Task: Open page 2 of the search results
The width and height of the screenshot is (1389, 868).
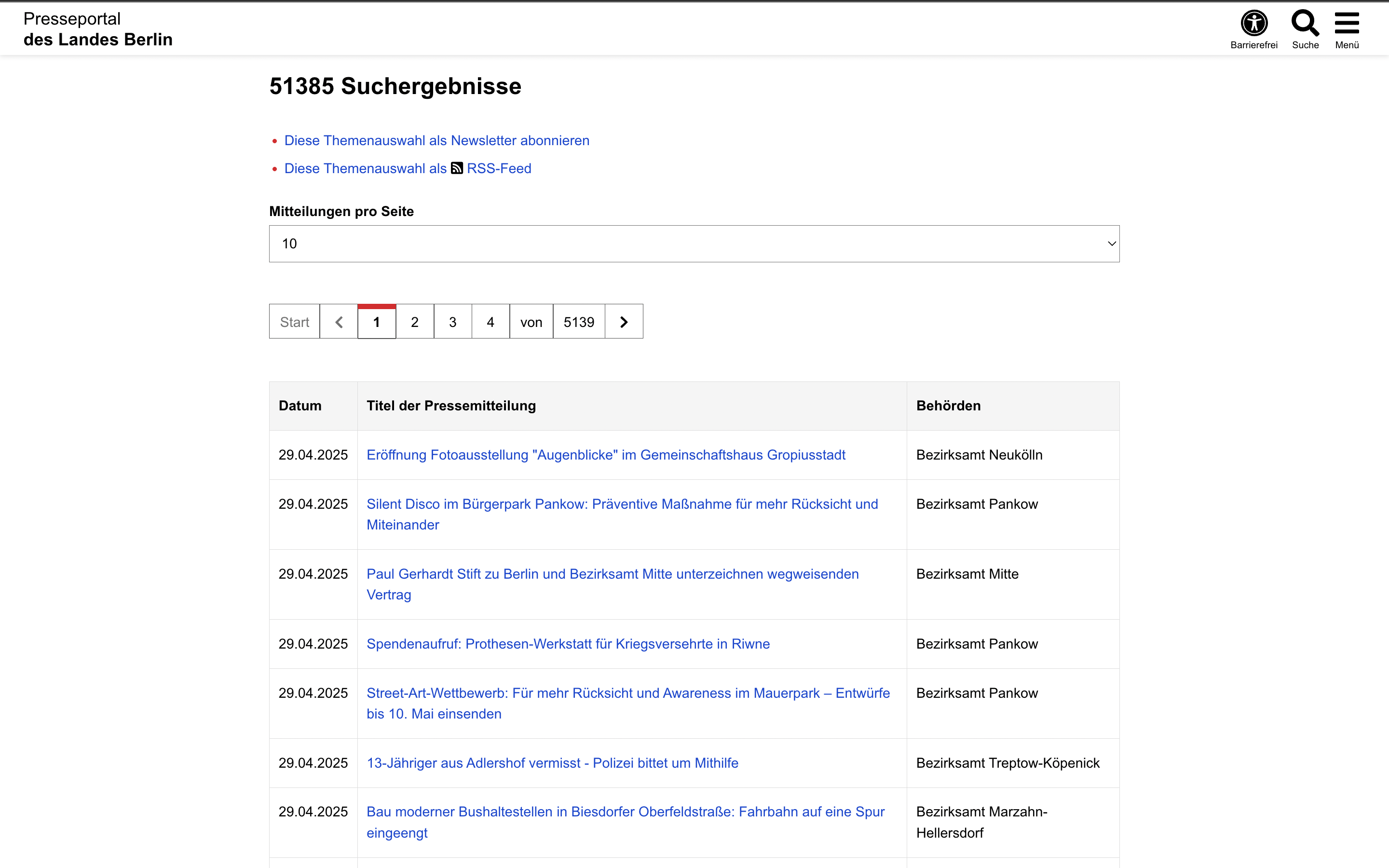Action: pos(414,322)
